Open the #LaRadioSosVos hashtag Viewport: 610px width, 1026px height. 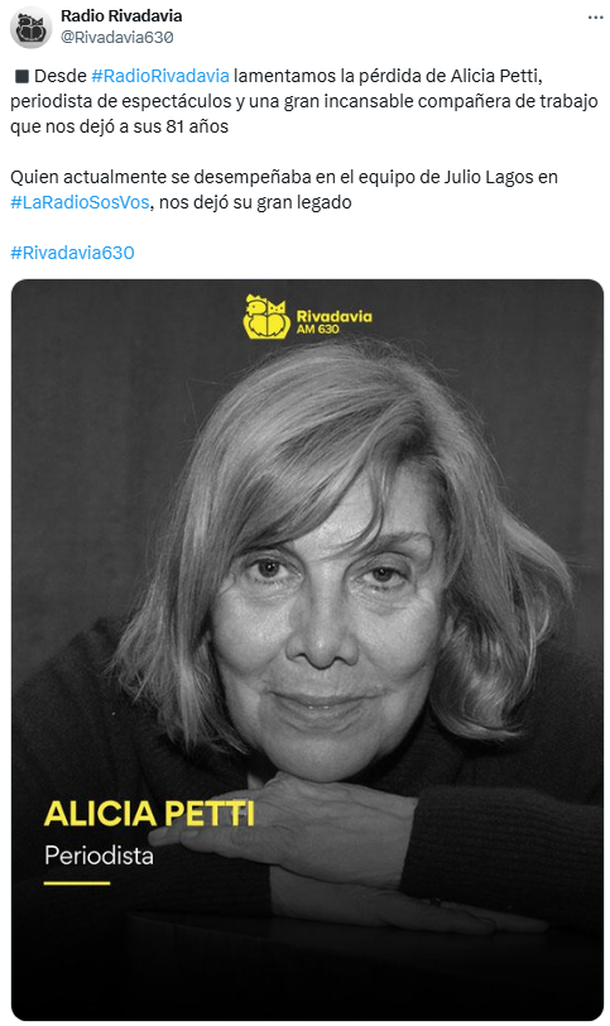tap(79, 202)
